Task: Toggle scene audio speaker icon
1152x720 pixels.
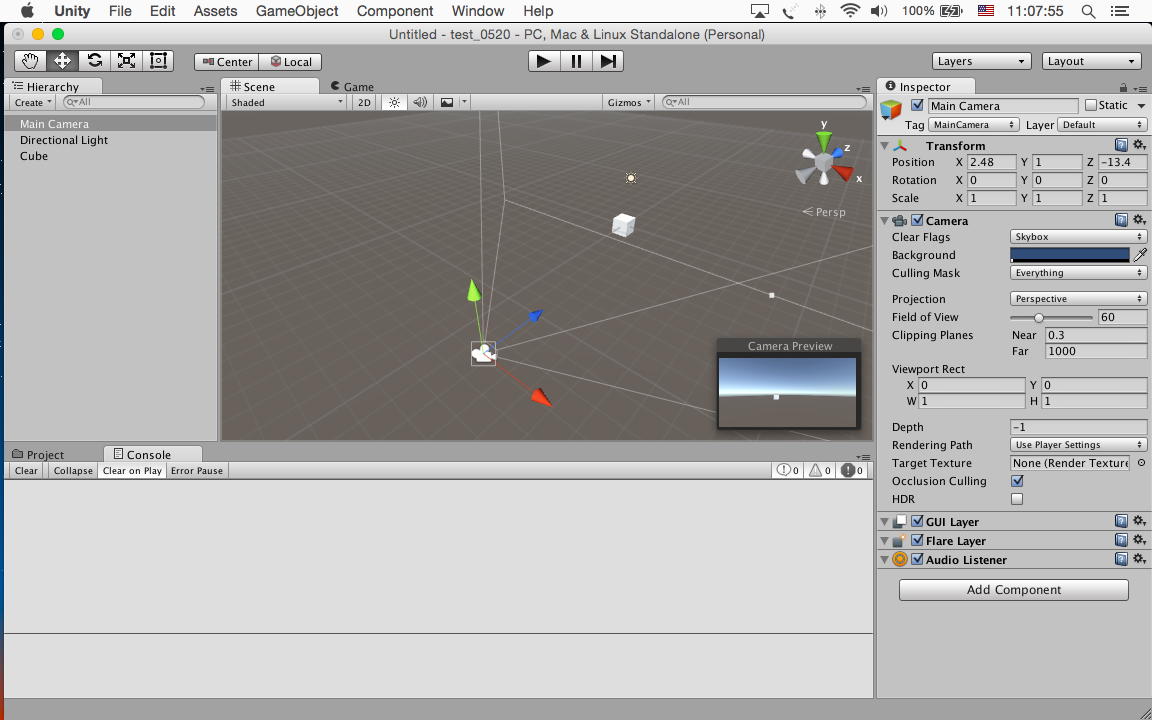Action: pyautogui.click(x=420, y=102)
